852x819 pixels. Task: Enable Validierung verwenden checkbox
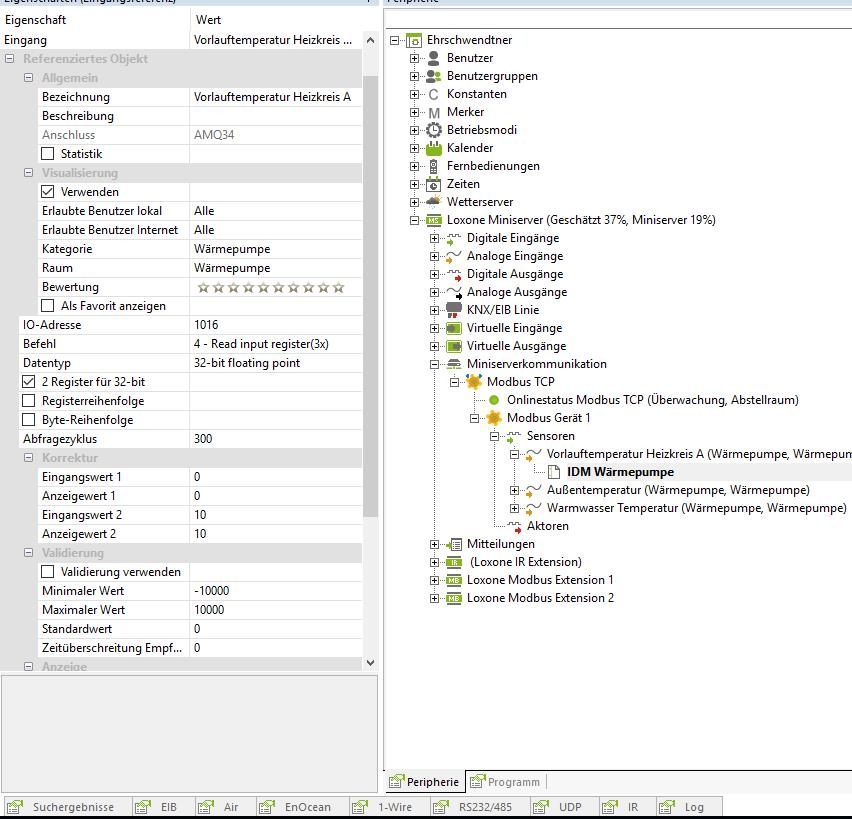[x=48, y=572]
